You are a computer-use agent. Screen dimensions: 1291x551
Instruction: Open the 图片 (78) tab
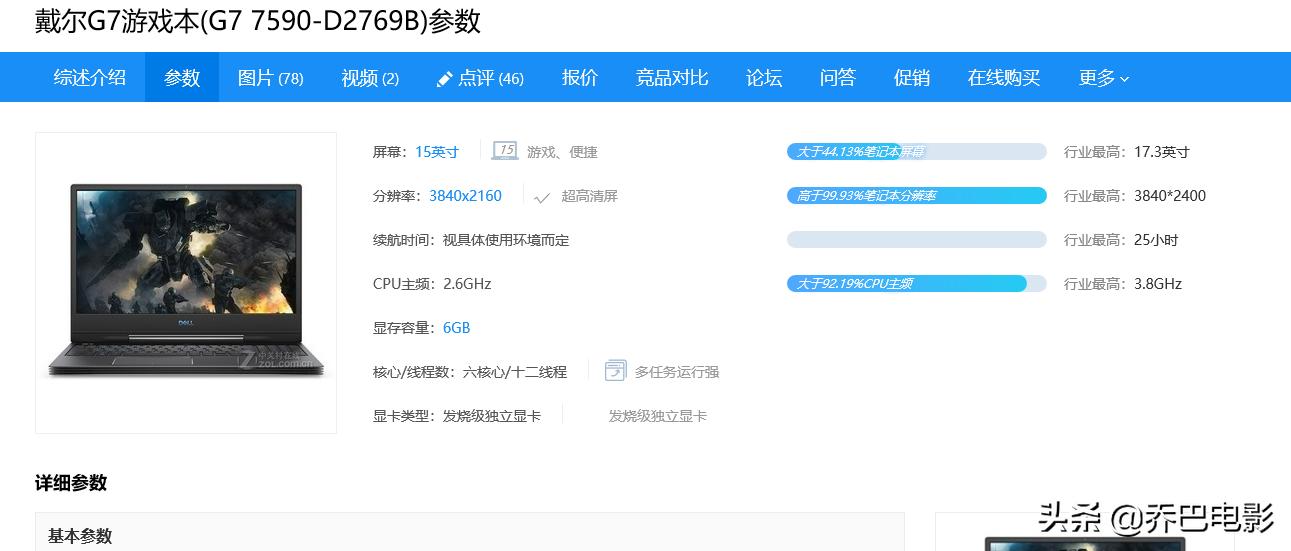[x=270, y=78]
